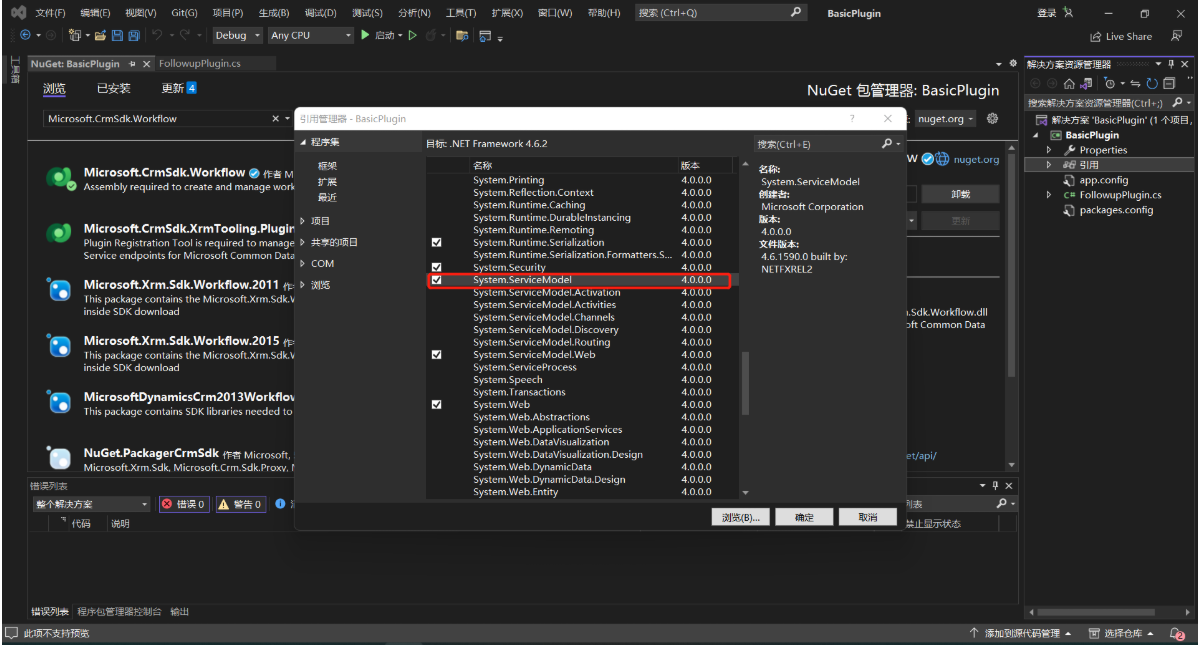Click the open file folder icon
1198x645 pixels.
tap(100, 35)
